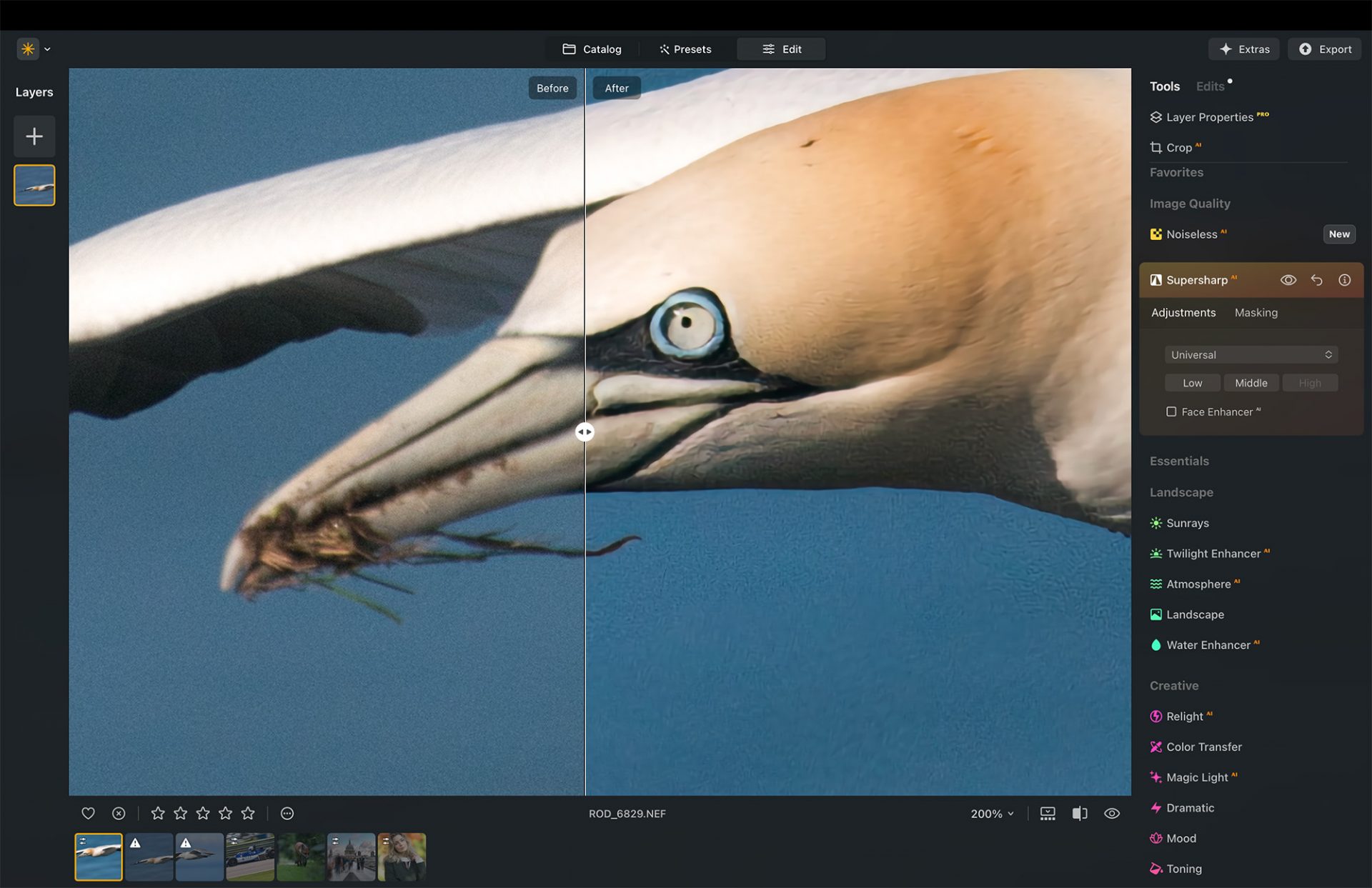Click the Export button
This screenshot has width=1372, height=888.
[x=1324, y=49]
